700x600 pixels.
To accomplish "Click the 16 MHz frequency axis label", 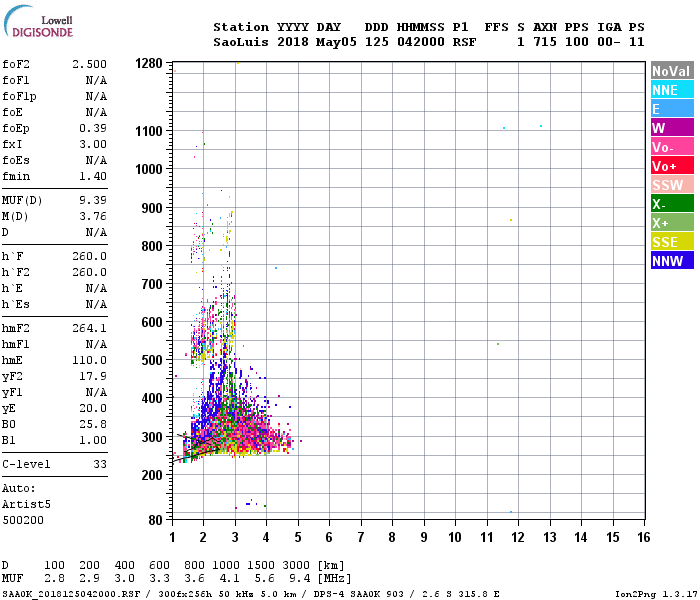I will (x=643, y=537).
